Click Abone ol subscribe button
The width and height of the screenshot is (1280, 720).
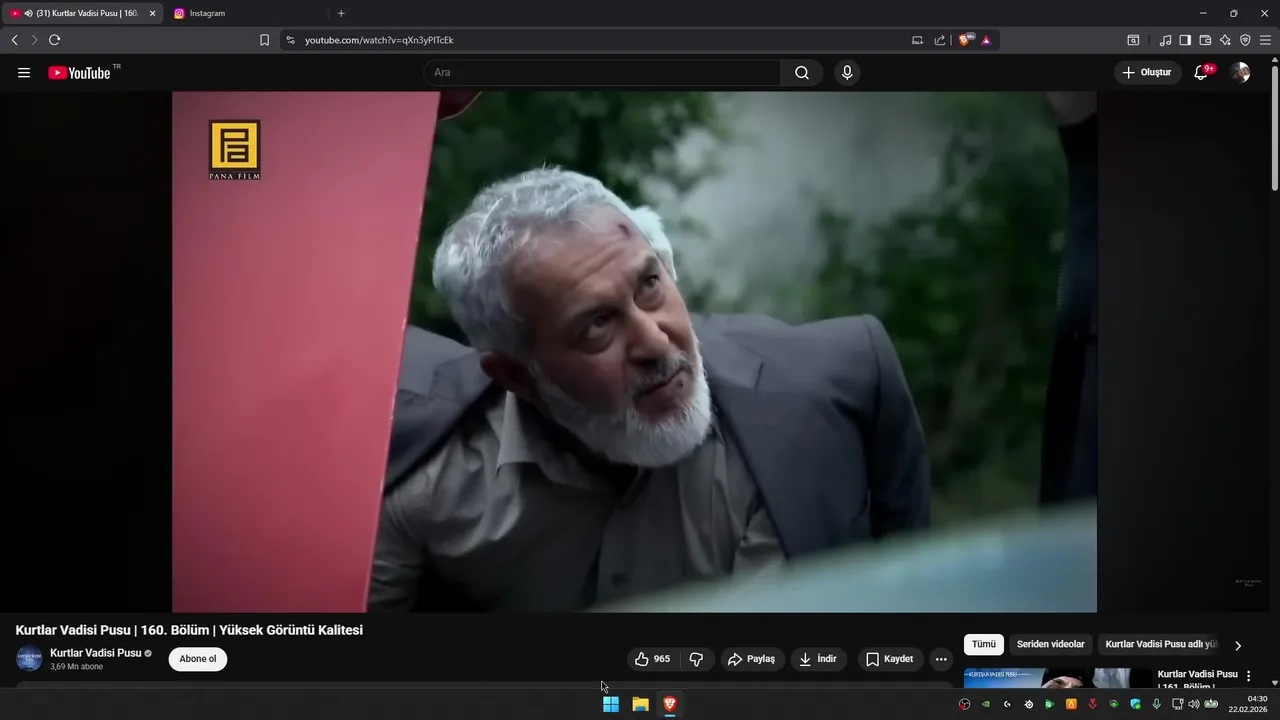pos(198,659)
